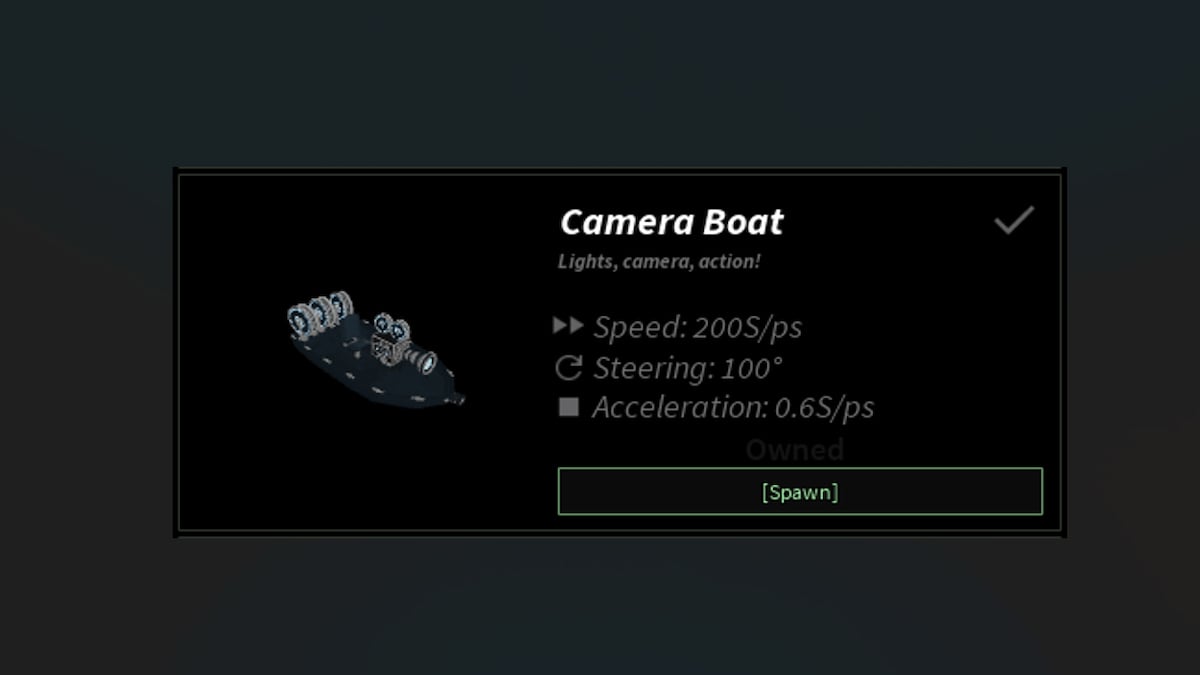Click the faded Owned label
Screen dimensions: 1200x675
[795, 450]
